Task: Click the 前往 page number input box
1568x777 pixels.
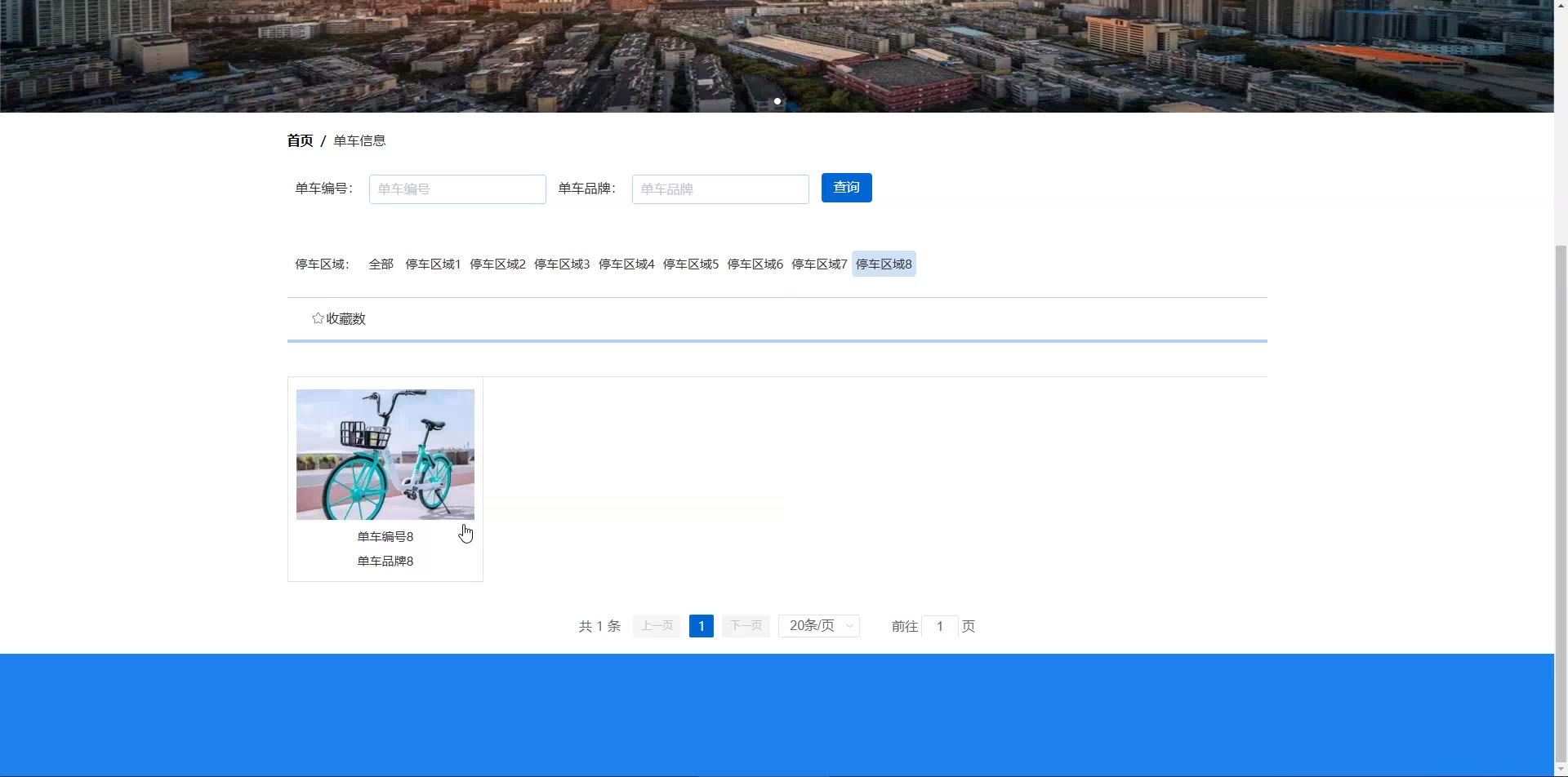Action: point(939,626)
